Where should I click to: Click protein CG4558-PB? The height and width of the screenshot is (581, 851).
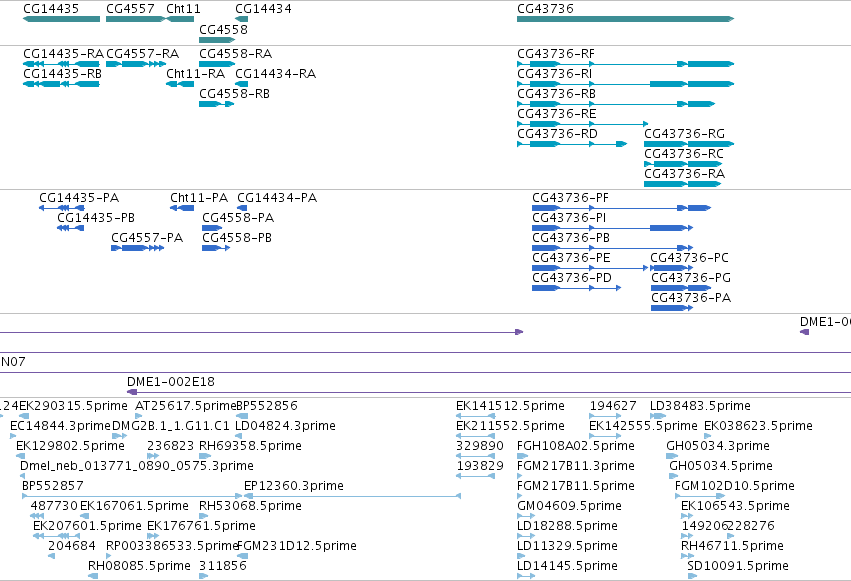(215, 248)
